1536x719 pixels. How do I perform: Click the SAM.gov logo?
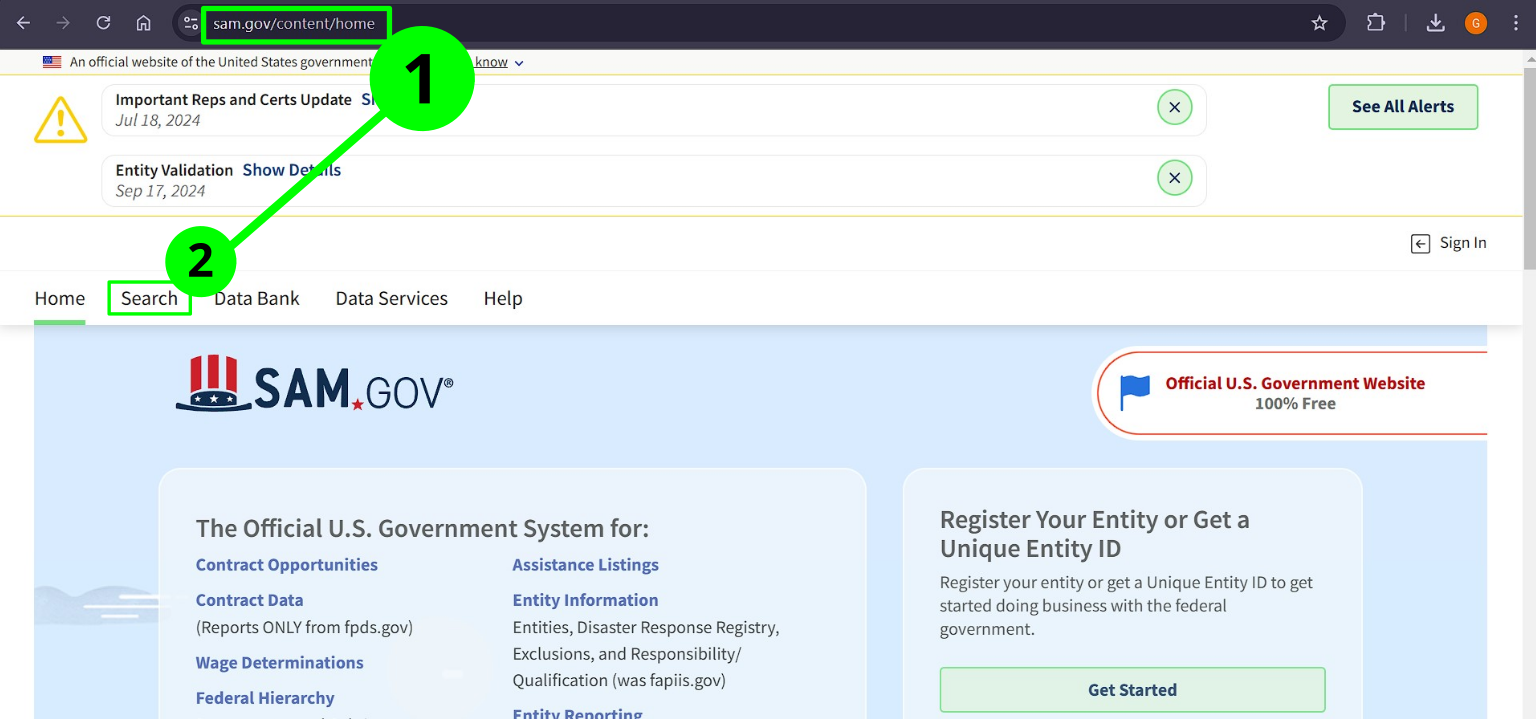coord(314,385)
